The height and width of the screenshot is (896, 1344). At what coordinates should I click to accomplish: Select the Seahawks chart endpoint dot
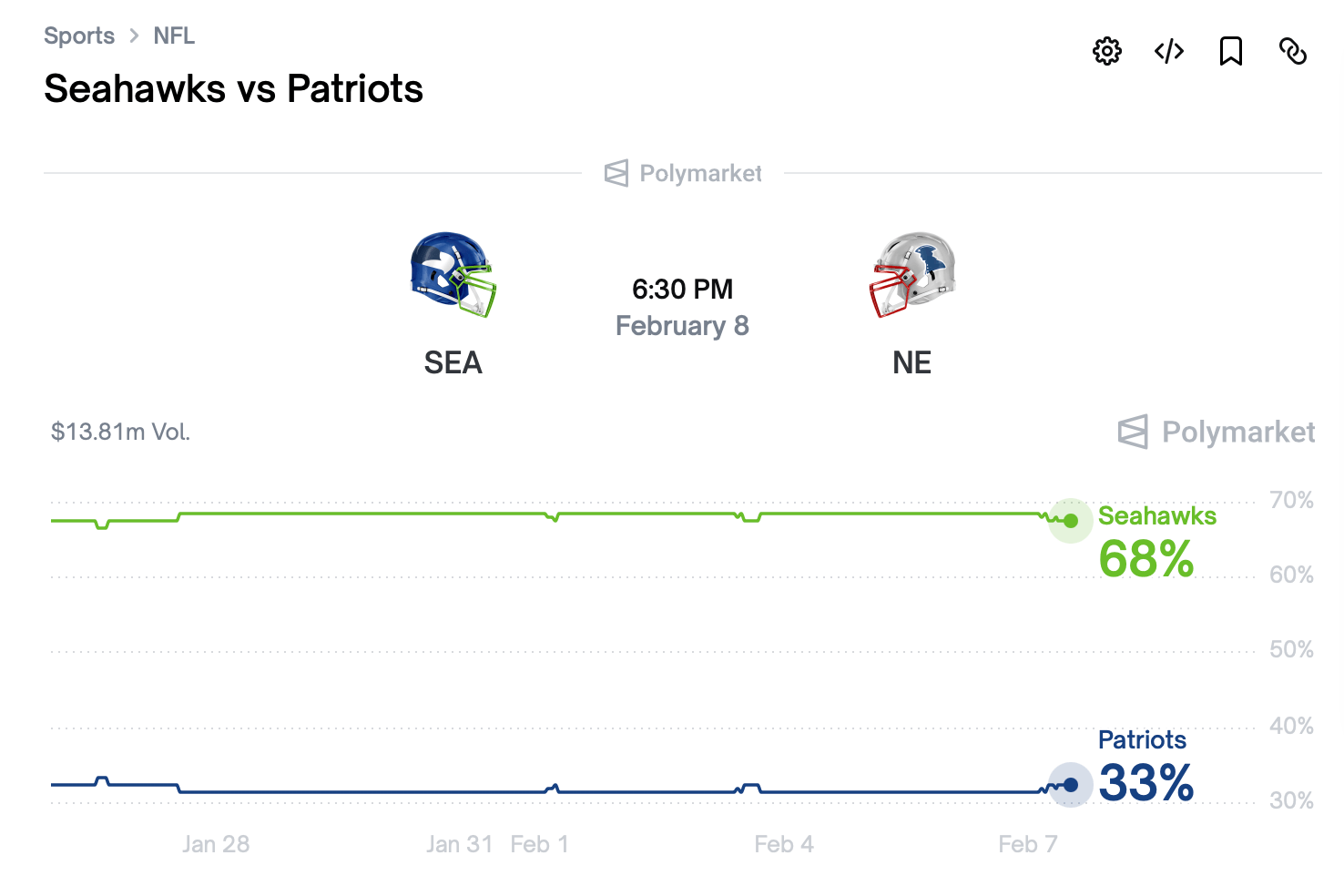point(1071,521)
